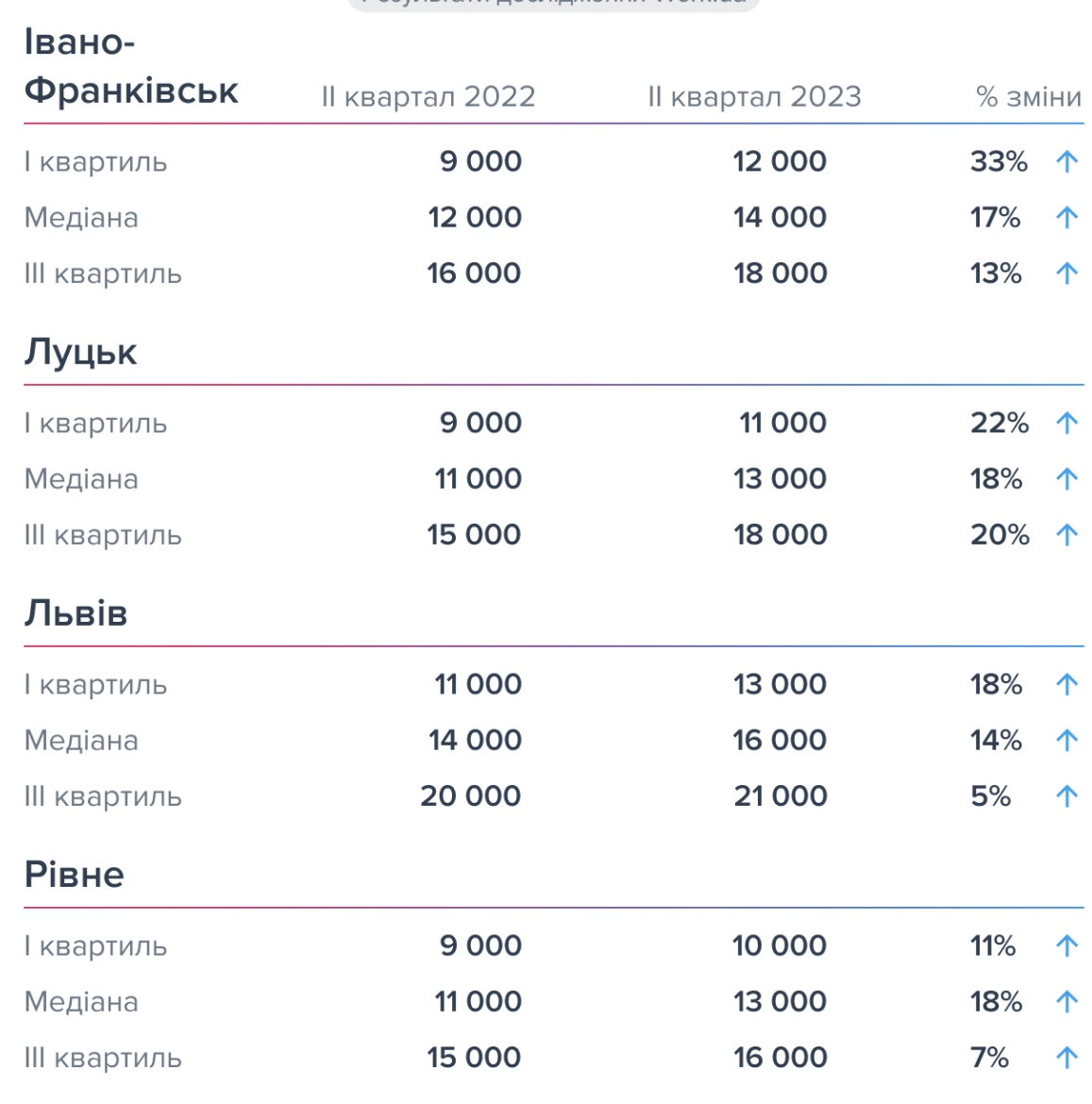Click the Львів III квартиль value 20 000

pos(470,796)
